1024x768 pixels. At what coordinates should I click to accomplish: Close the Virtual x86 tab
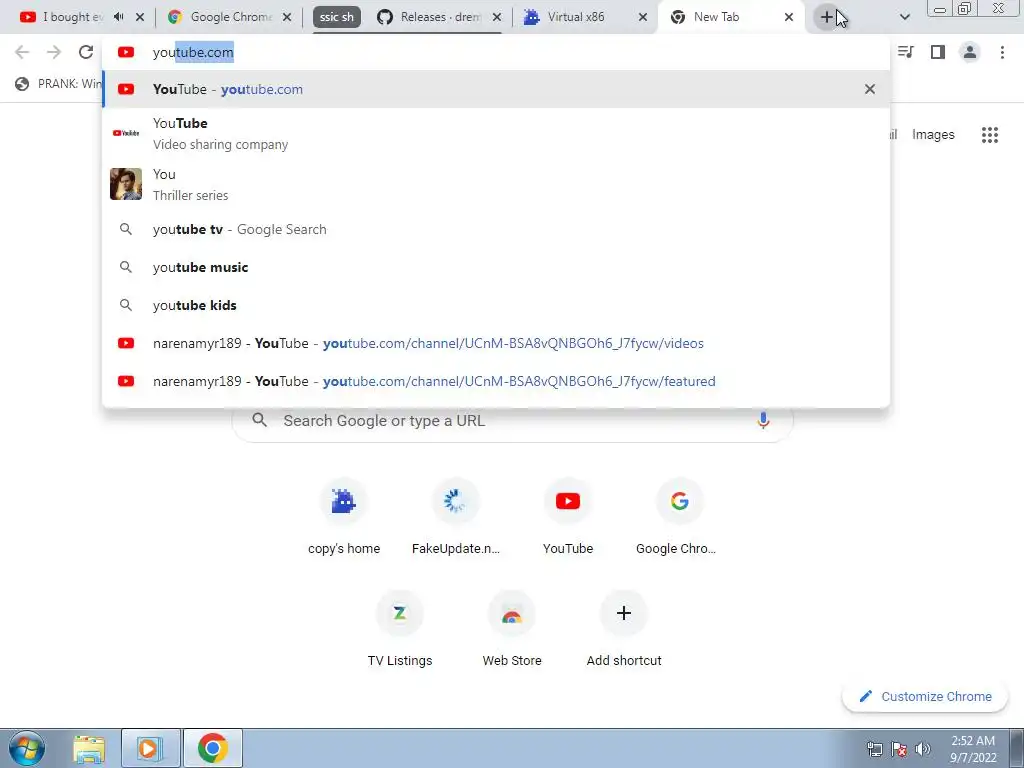pos(643,17)
